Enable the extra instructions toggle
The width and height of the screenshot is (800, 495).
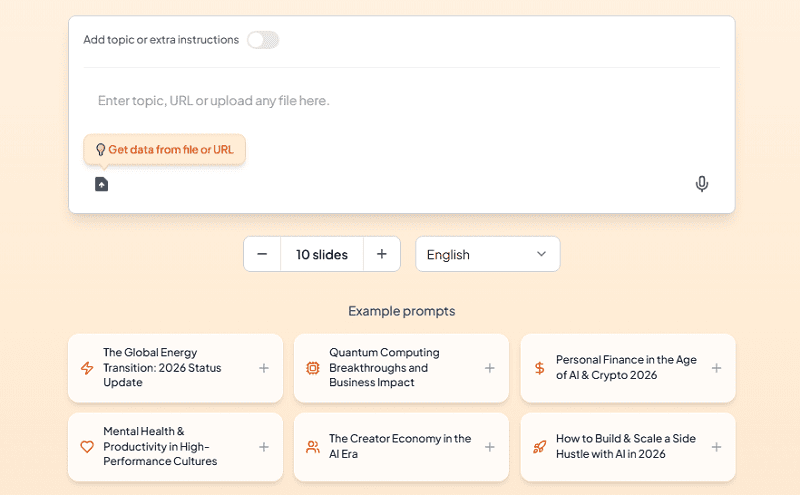pos(263,40)
